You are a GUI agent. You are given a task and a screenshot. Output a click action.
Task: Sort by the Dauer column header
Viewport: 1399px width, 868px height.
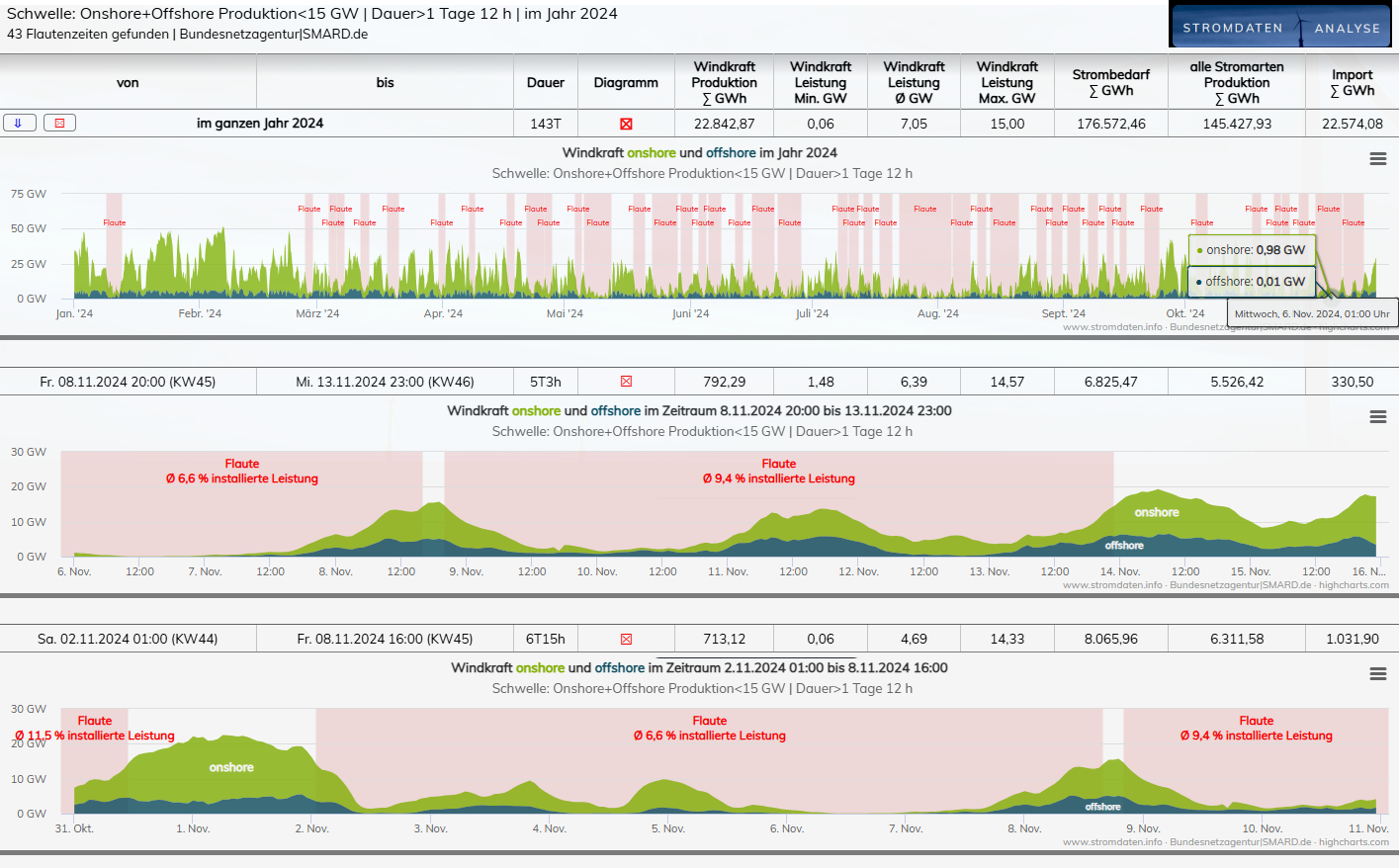tap(546, 83)
